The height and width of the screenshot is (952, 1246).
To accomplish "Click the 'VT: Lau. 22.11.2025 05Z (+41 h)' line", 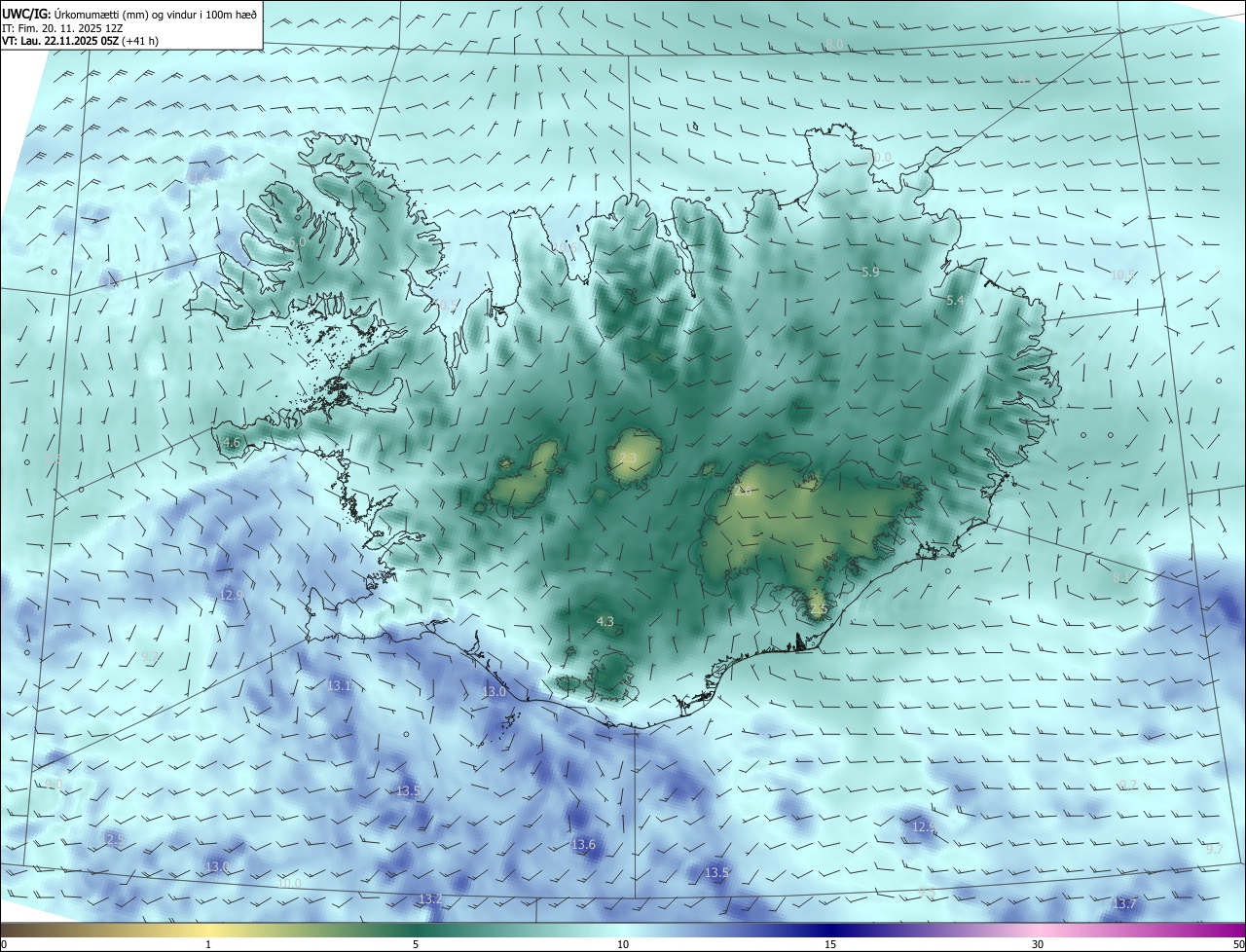I will pyautogui.click(x=81, y=41).
